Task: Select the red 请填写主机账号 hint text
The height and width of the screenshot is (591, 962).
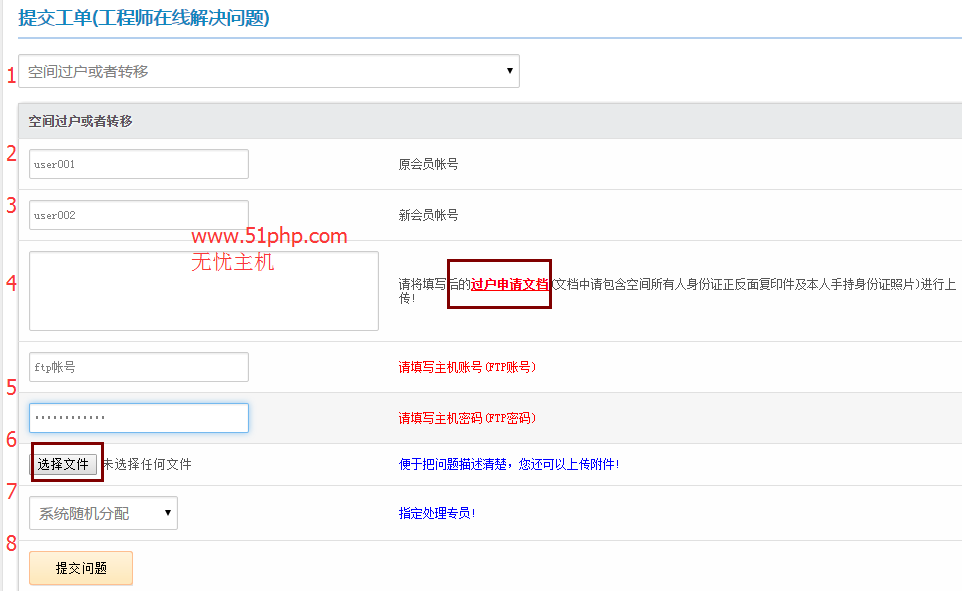Action: 467,367
